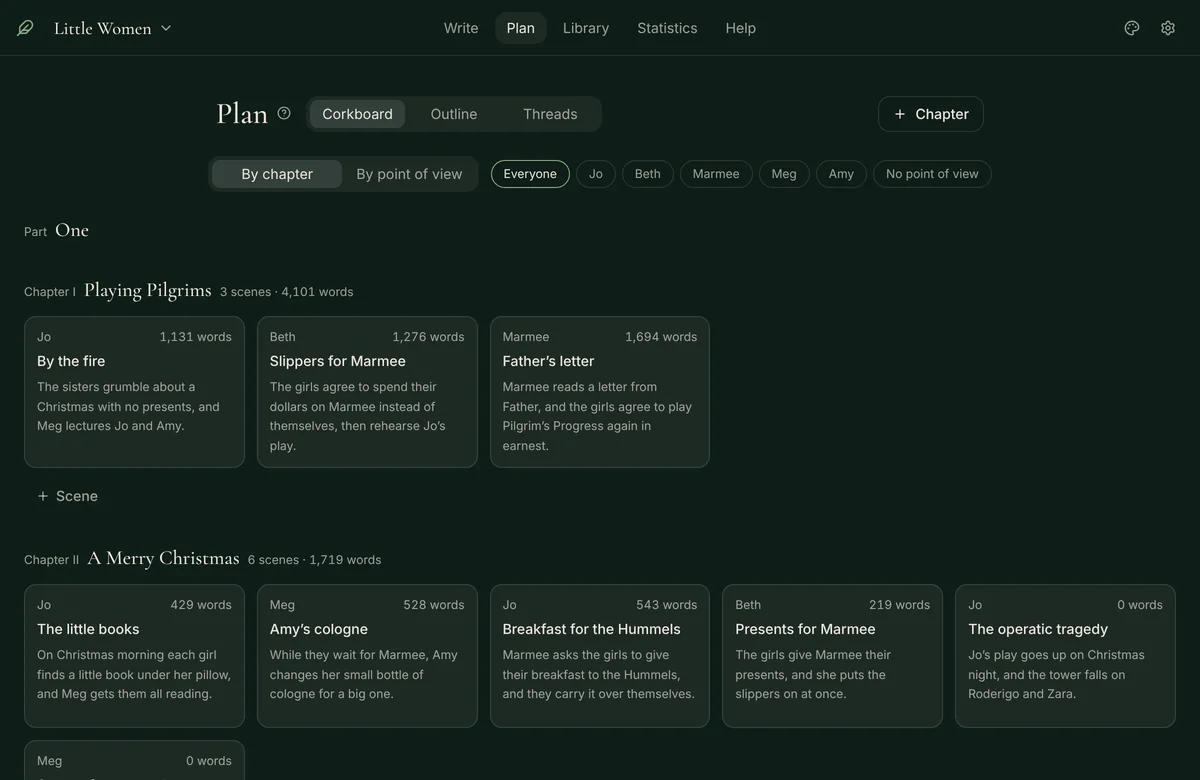Filter scenes by Beth chip
The image size is (1200, 780).
(648, 174)
